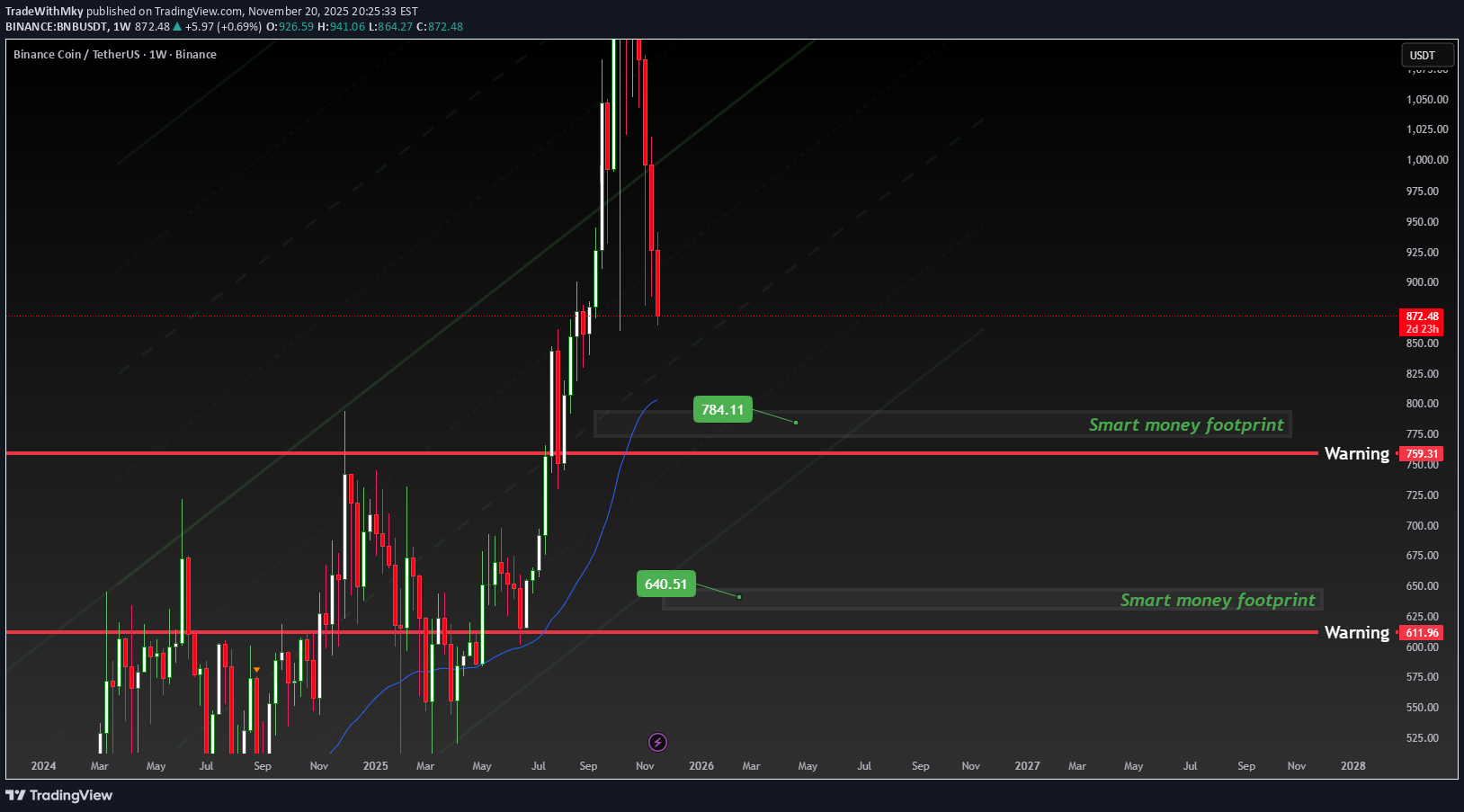Viewport: 1464px width, 812px height.
Task: Click the 2026 label on the time axis
Action: 701,765
